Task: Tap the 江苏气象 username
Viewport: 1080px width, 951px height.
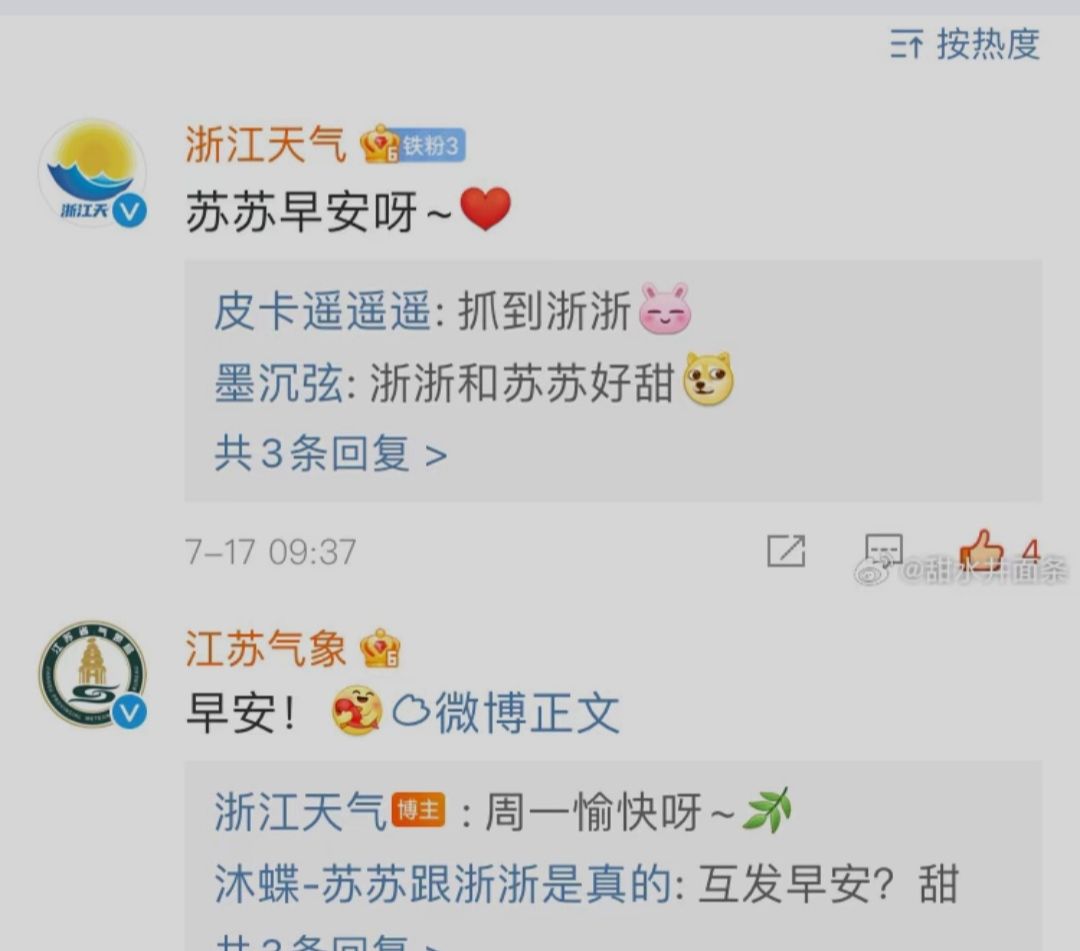Action: click(265, 648)
